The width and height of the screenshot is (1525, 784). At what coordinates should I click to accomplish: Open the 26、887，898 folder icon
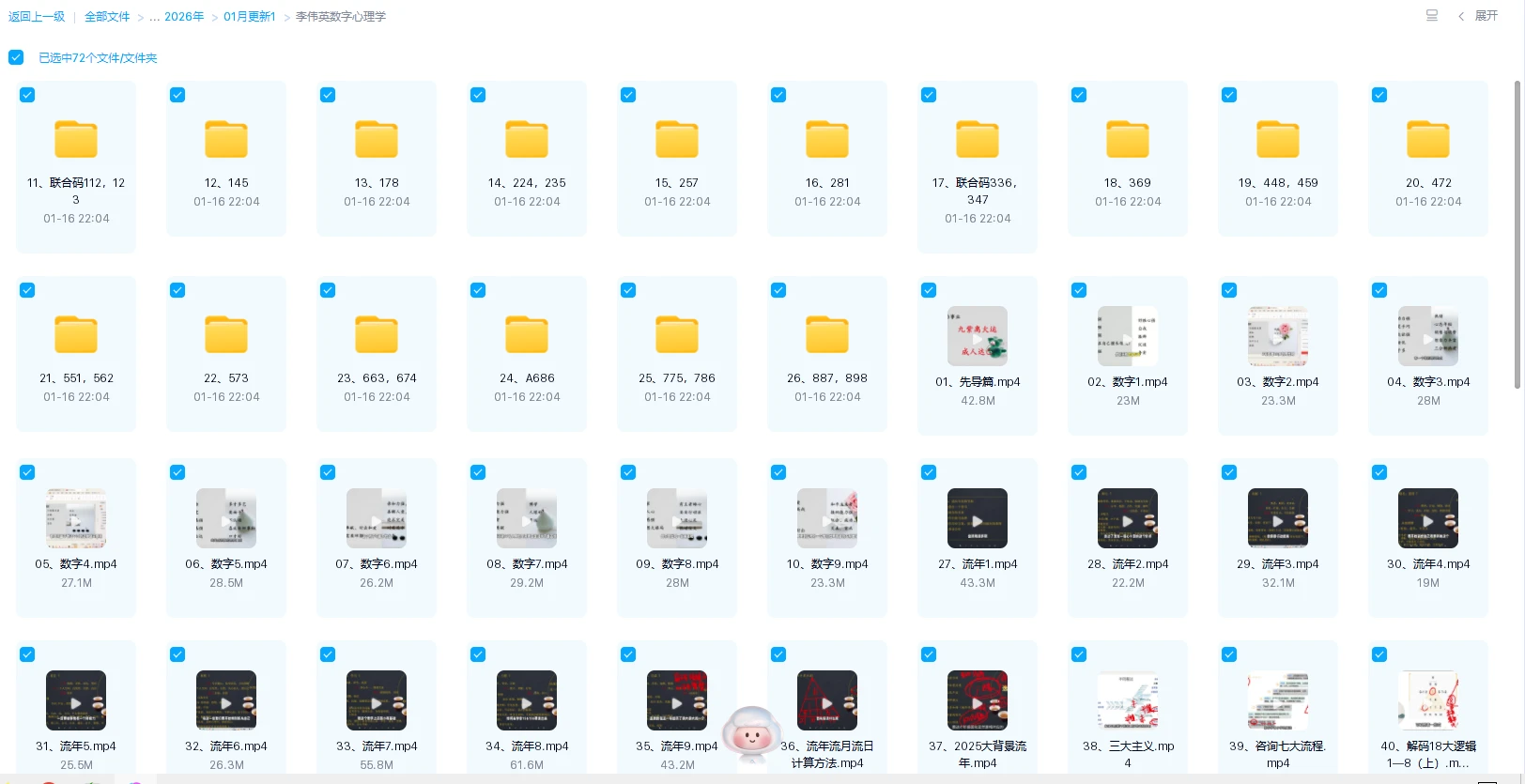tap(827, 335)
